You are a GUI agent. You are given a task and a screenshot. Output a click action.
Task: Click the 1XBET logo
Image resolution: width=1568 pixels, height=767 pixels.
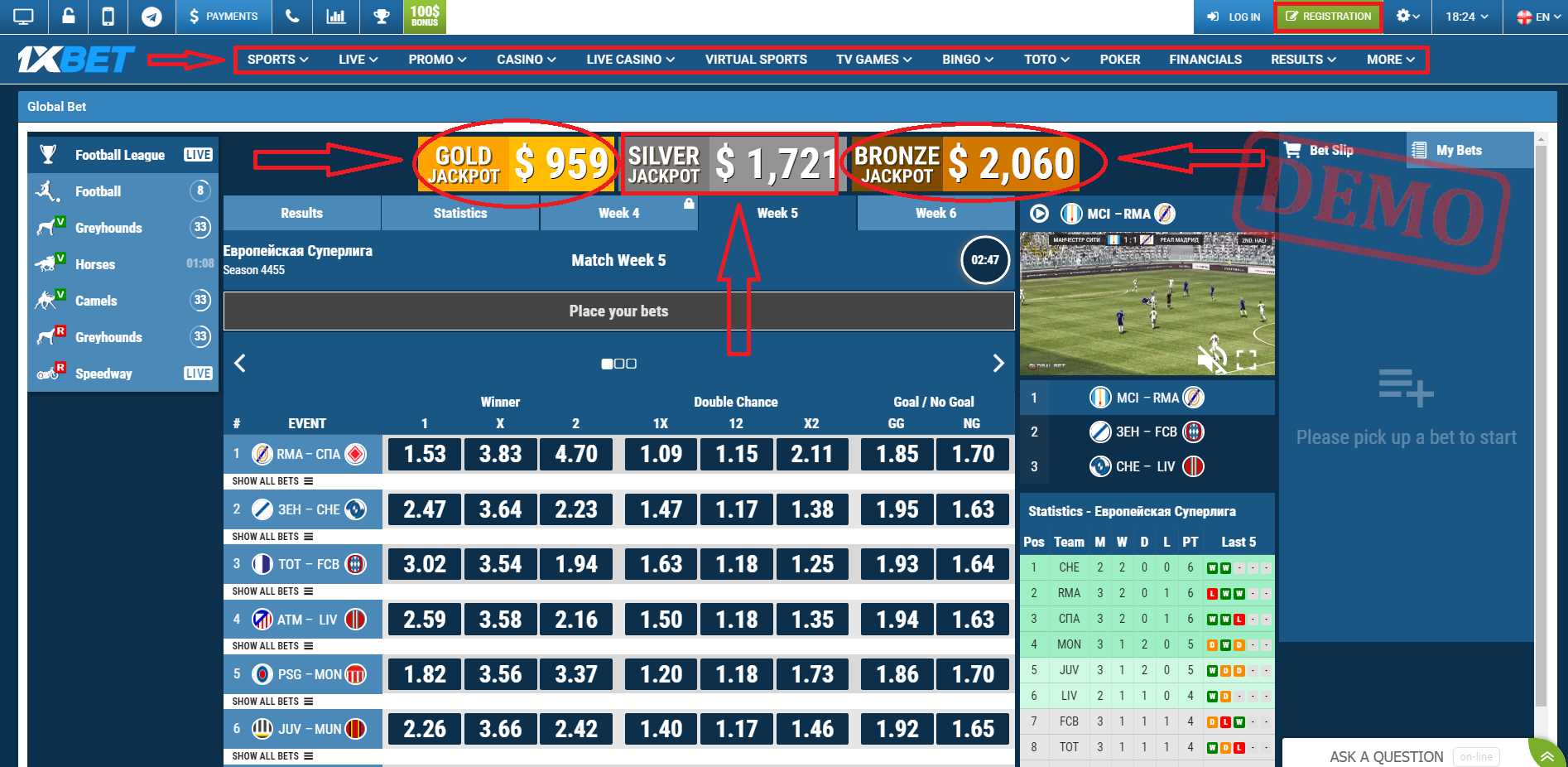click(x=75, y=60)
